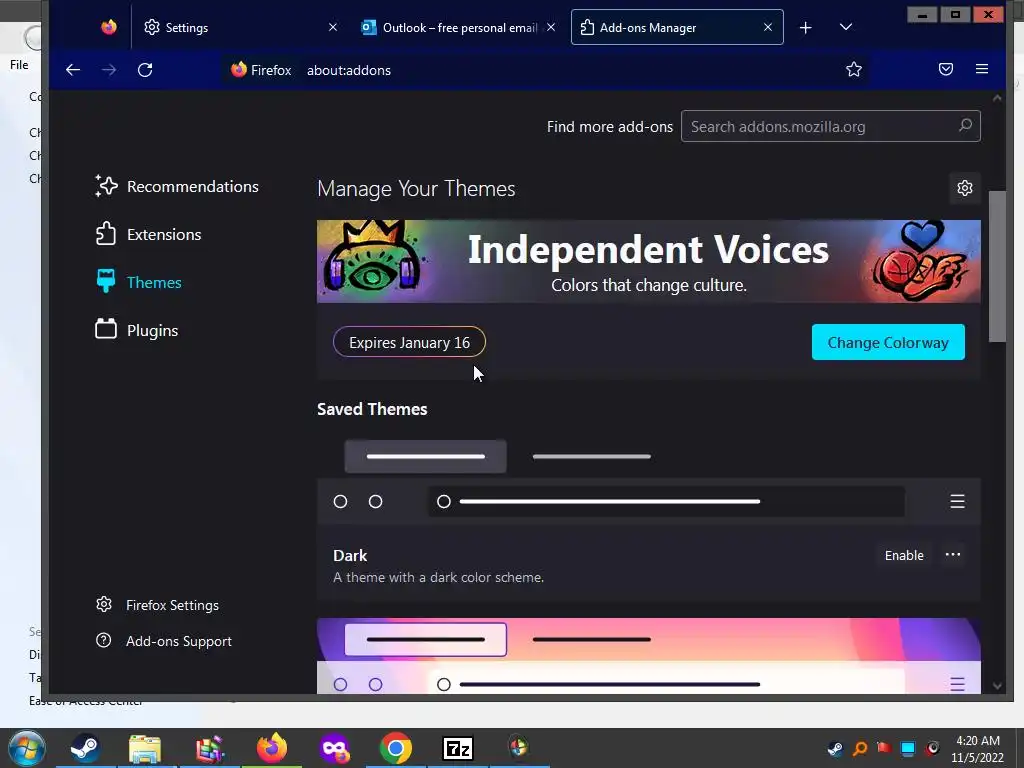The width and height of the screenshot is (1024, 768).
Task: Click the WinRAR books icon in taskbar
Action: click(209, 748)
